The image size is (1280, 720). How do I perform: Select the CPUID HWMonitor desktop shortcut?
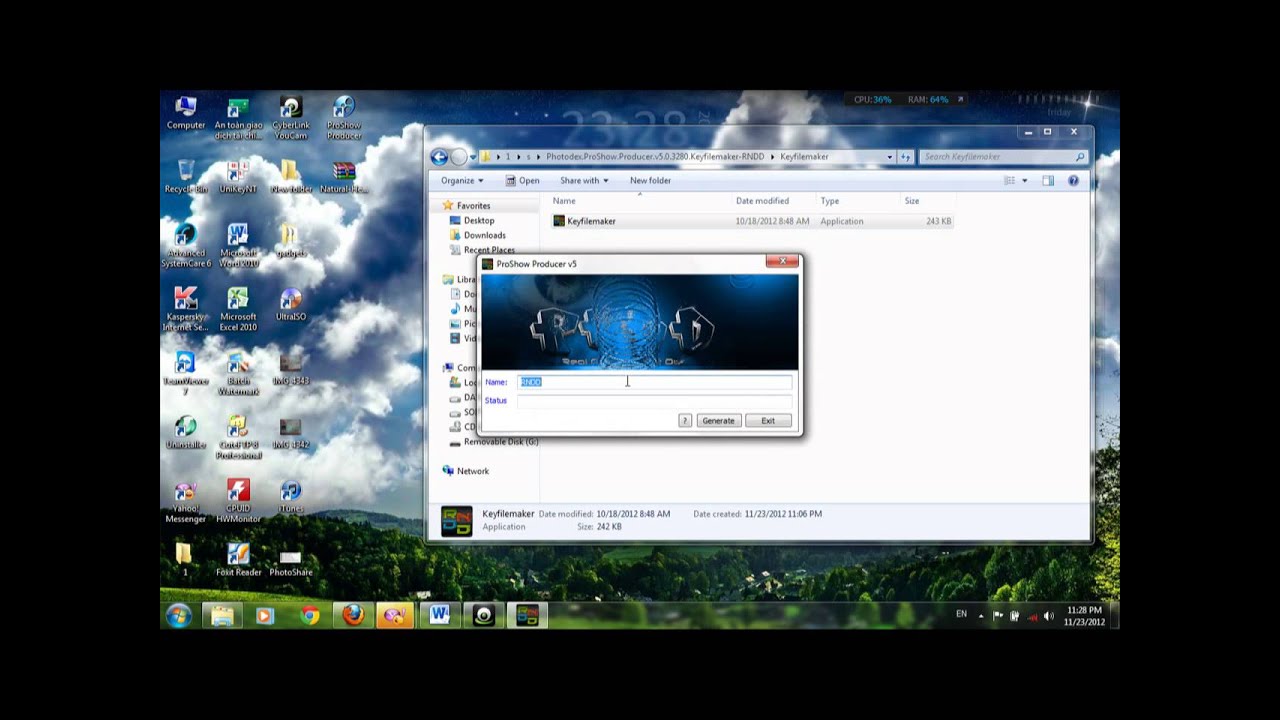[x=238, y=502]
